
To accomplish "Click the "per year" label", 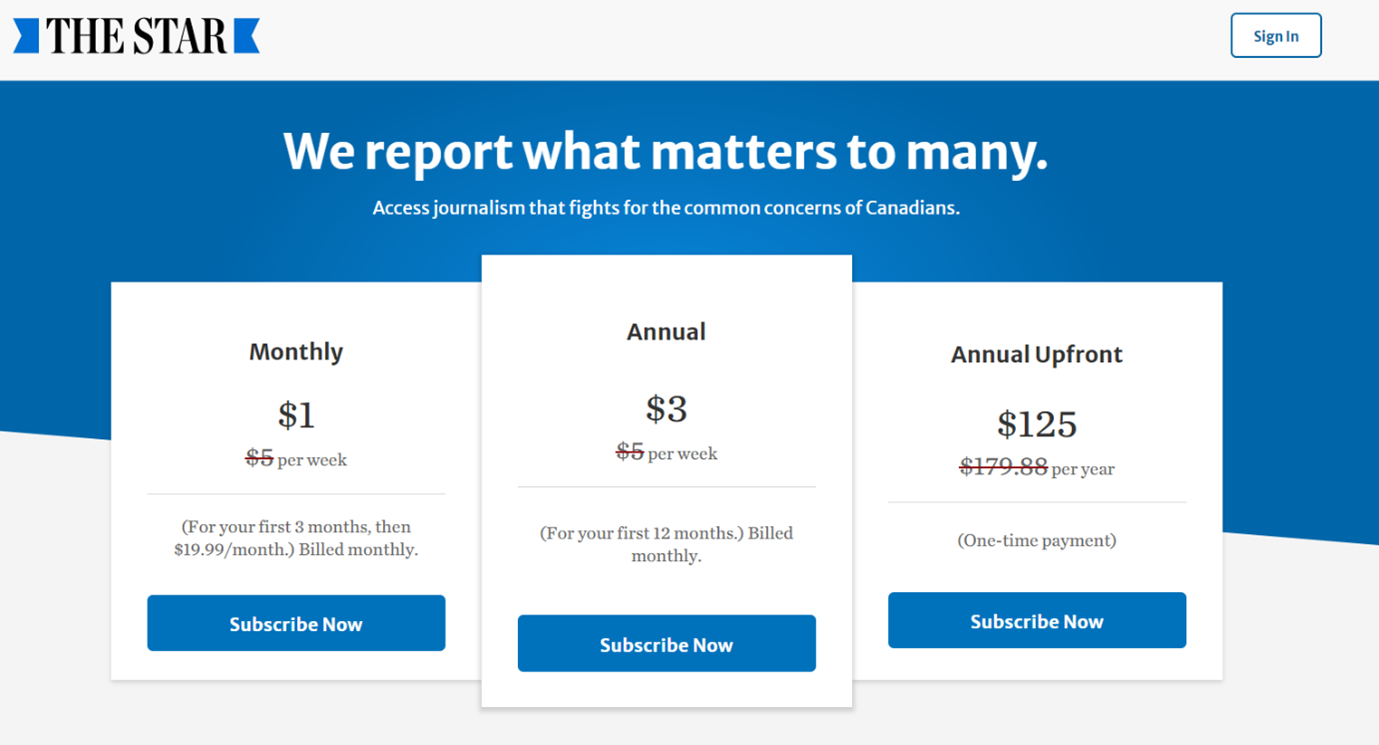I will (x=1083, y=469).
